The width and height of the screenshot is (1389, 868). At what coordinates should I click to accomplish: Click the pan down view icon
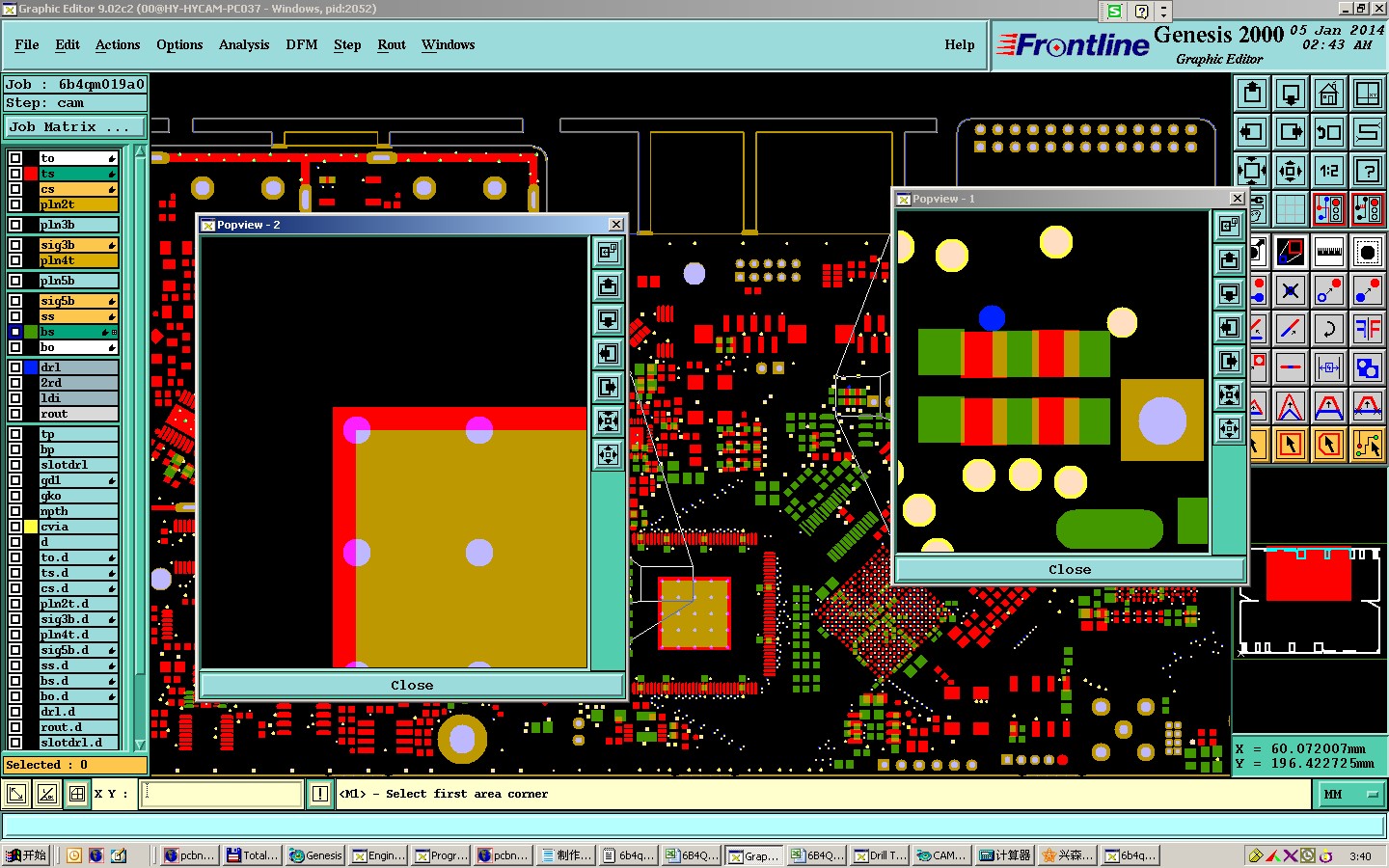click(x=1291, y=94)
